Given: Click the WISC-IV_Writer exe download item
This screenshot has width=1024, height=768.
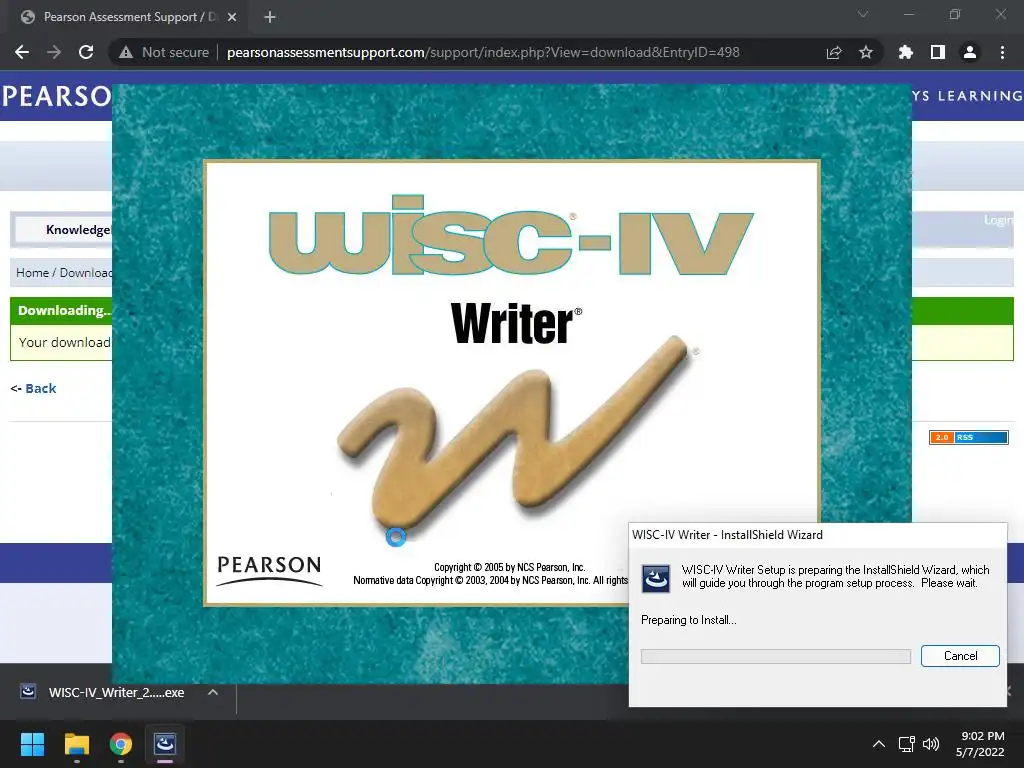Looking at the screenshot, I should pyautogui.click(x=116, y=692).
